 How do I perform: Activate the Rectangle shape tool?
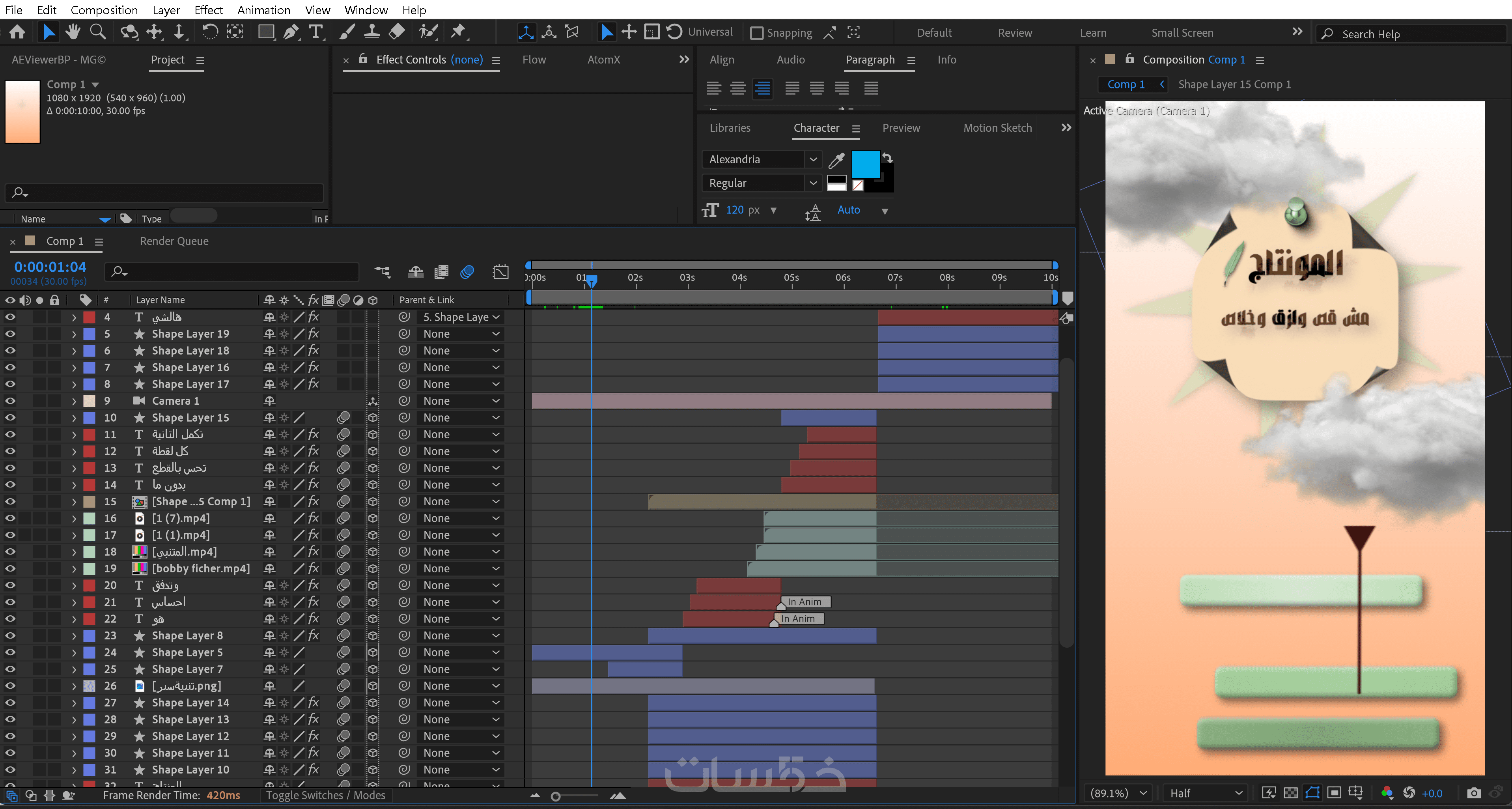click(266, 32)
